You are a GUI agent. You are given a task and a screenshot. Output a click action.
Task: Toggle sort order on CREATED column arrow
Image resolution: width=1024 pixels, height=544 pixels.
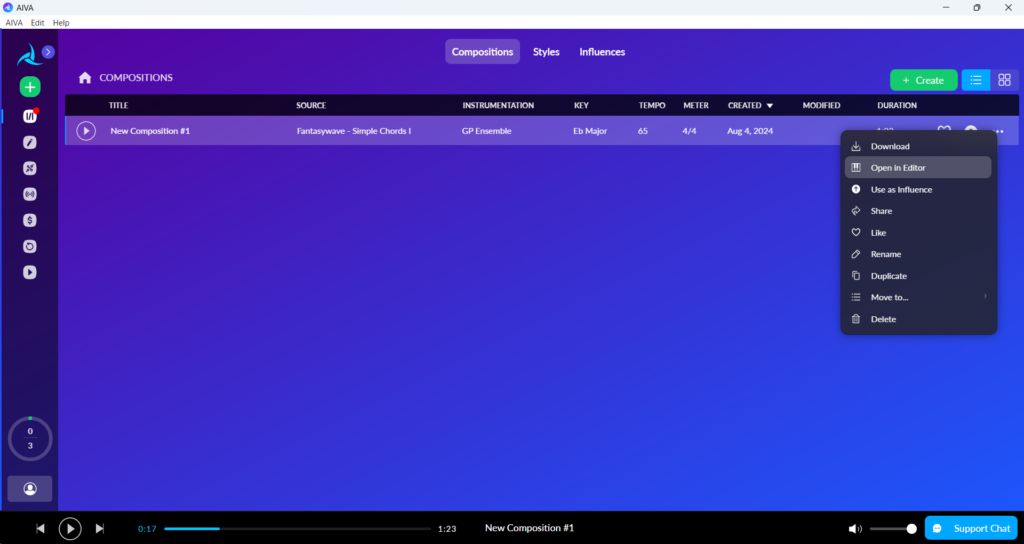769,105
